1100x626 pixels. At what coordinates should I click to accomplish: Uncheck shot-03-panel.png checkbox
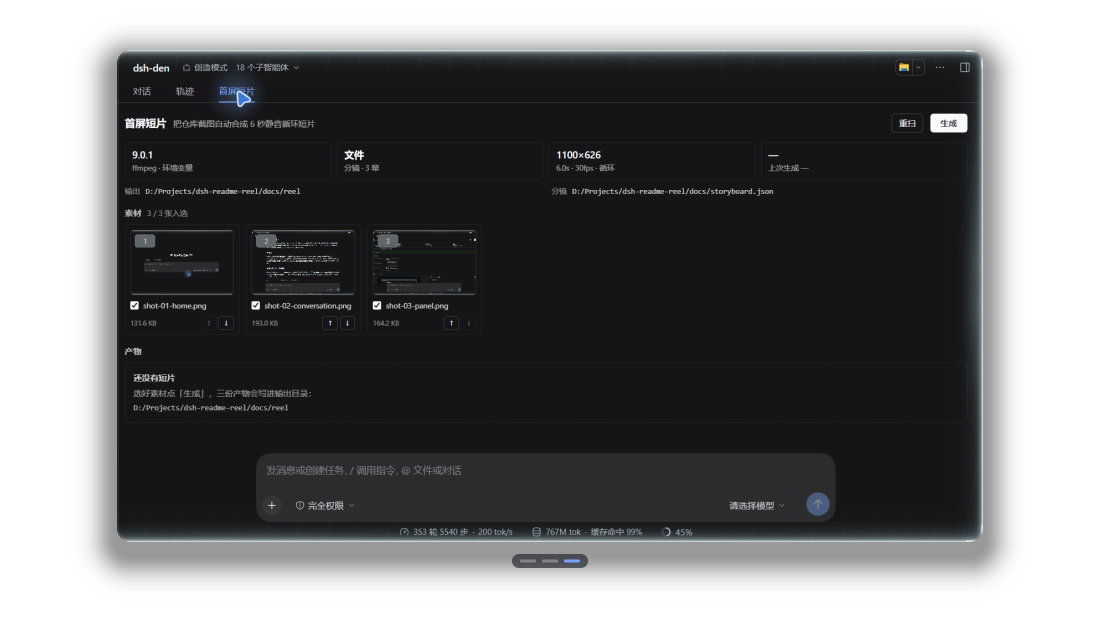[377, 305]
